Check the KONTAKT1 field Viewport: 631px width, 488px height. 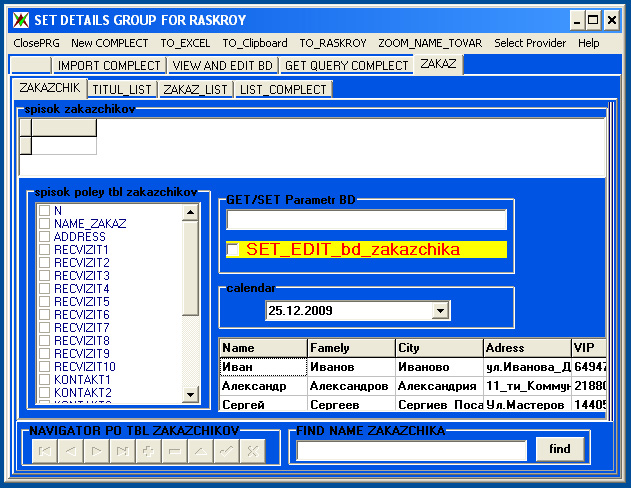pos(44,379)
